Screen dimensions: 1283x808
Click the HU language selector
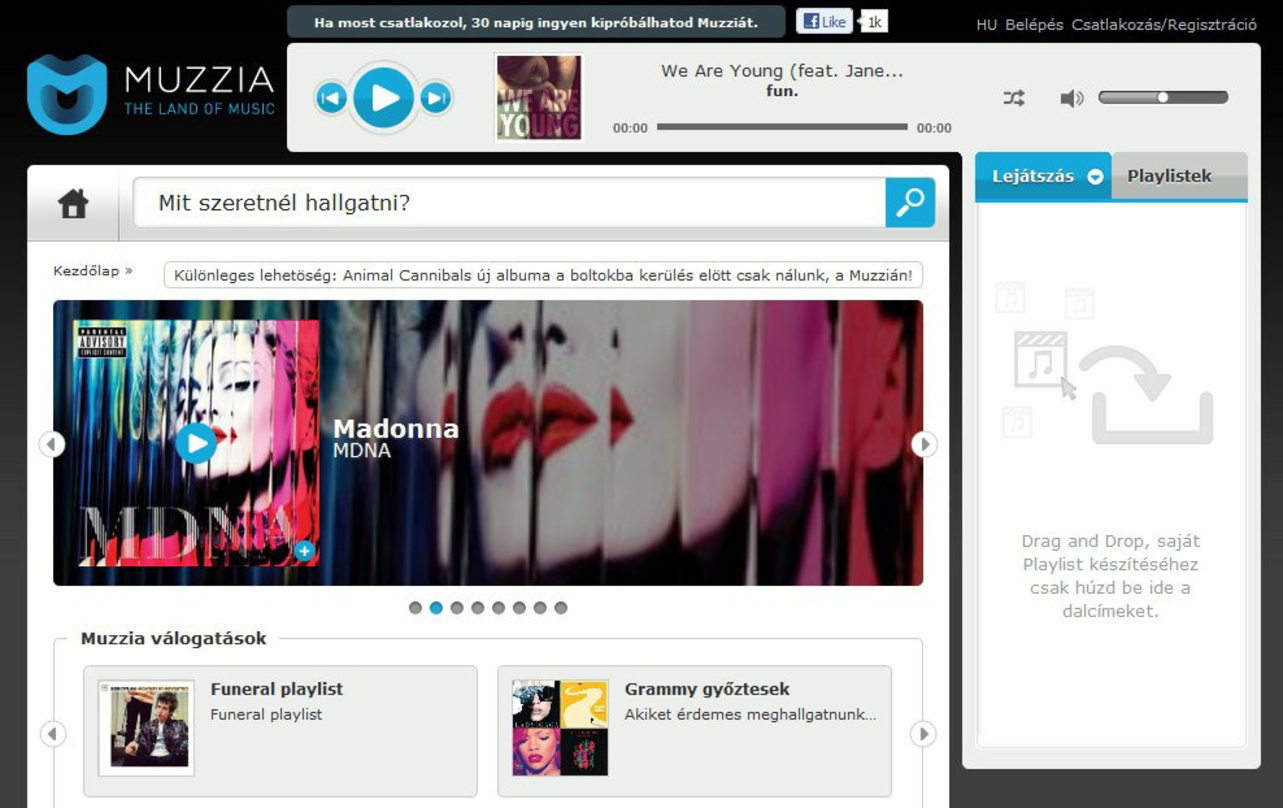987,24
